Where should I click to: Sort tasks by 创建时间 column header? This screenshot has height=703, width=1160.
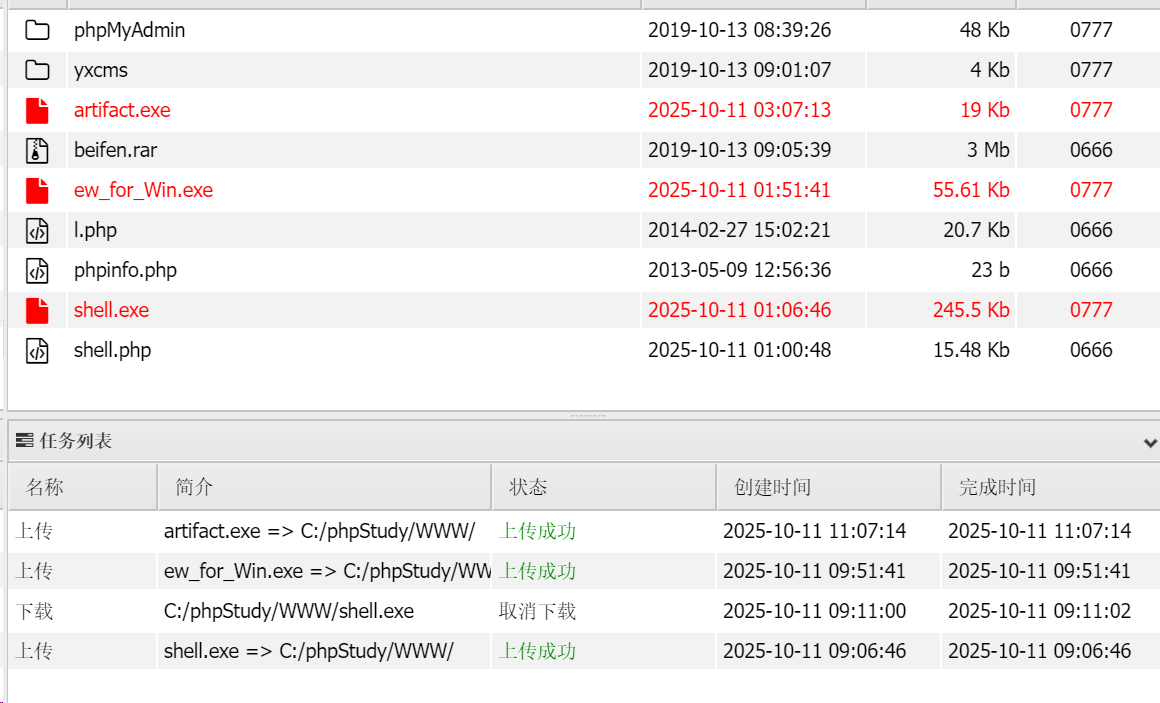click(x=772, y=487)
